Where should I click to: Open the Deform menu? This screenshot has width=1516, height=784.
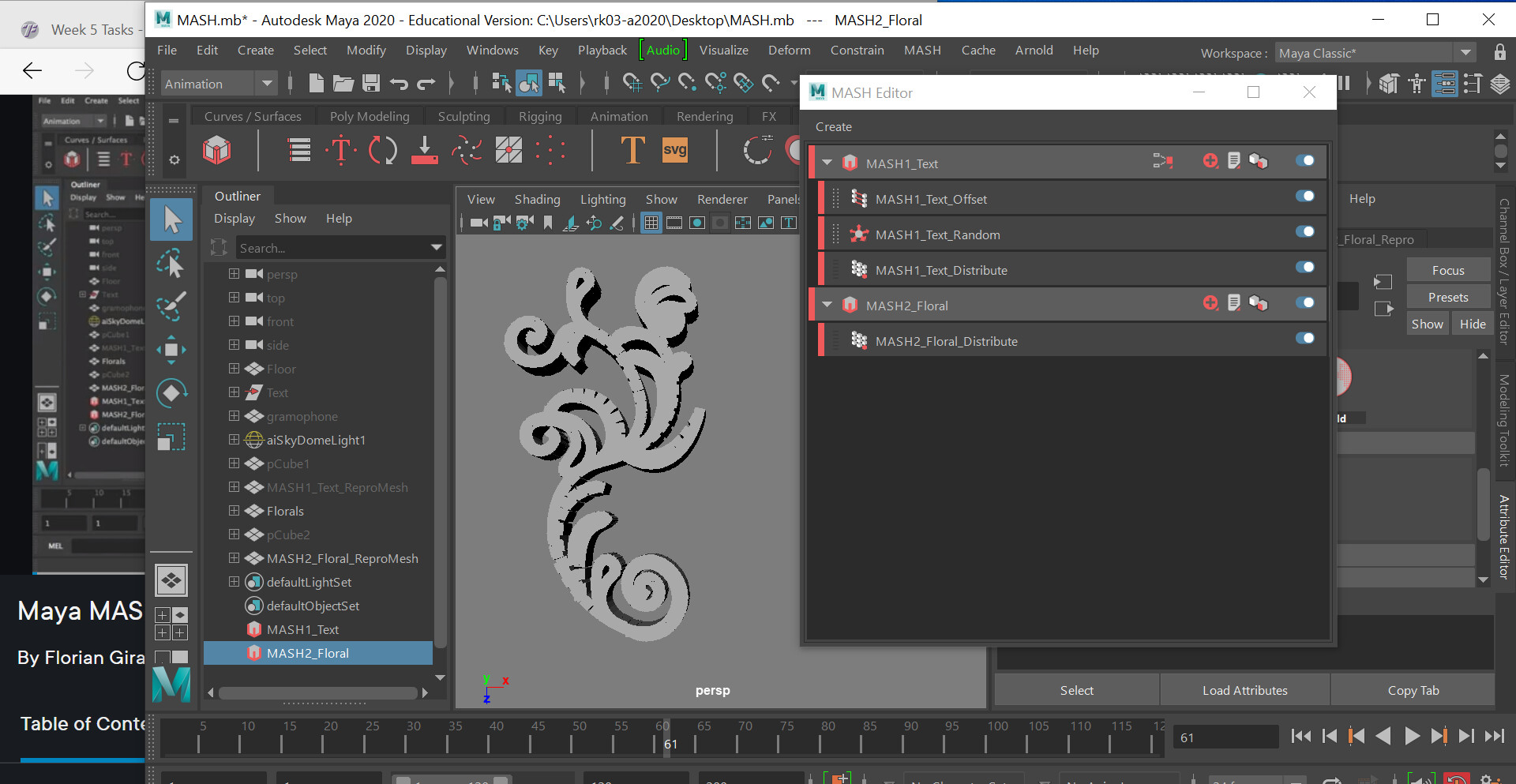click(x=789, y=51)
